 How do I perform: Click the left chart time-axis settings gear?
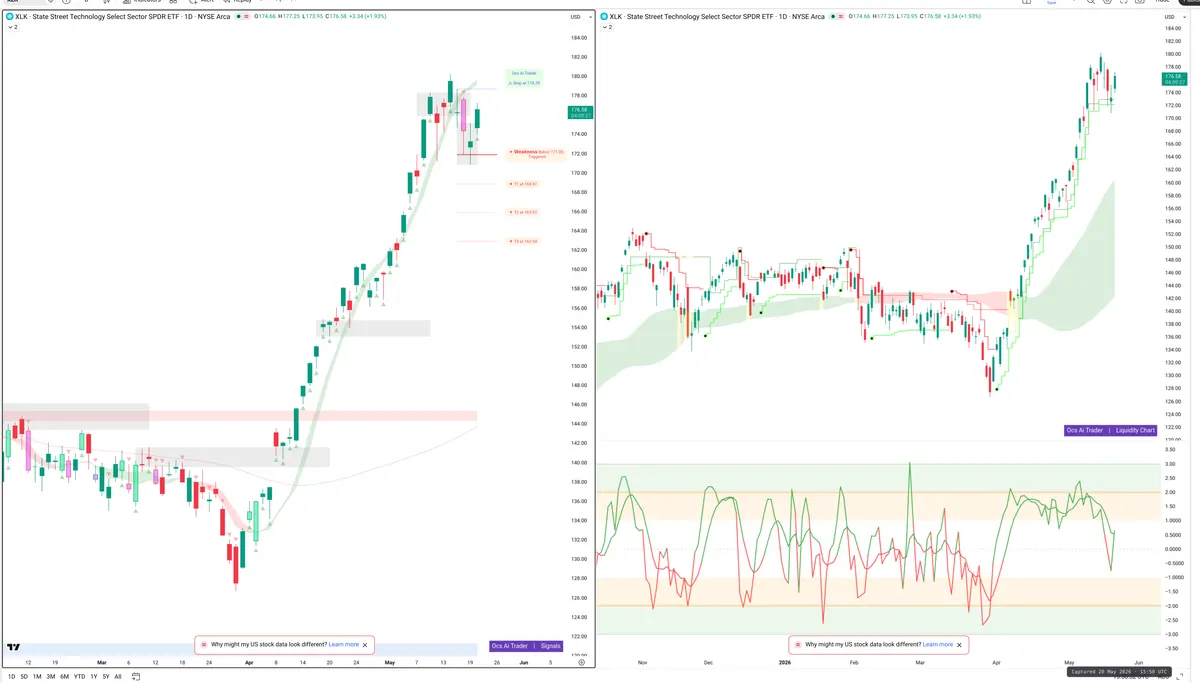[581, 662]
